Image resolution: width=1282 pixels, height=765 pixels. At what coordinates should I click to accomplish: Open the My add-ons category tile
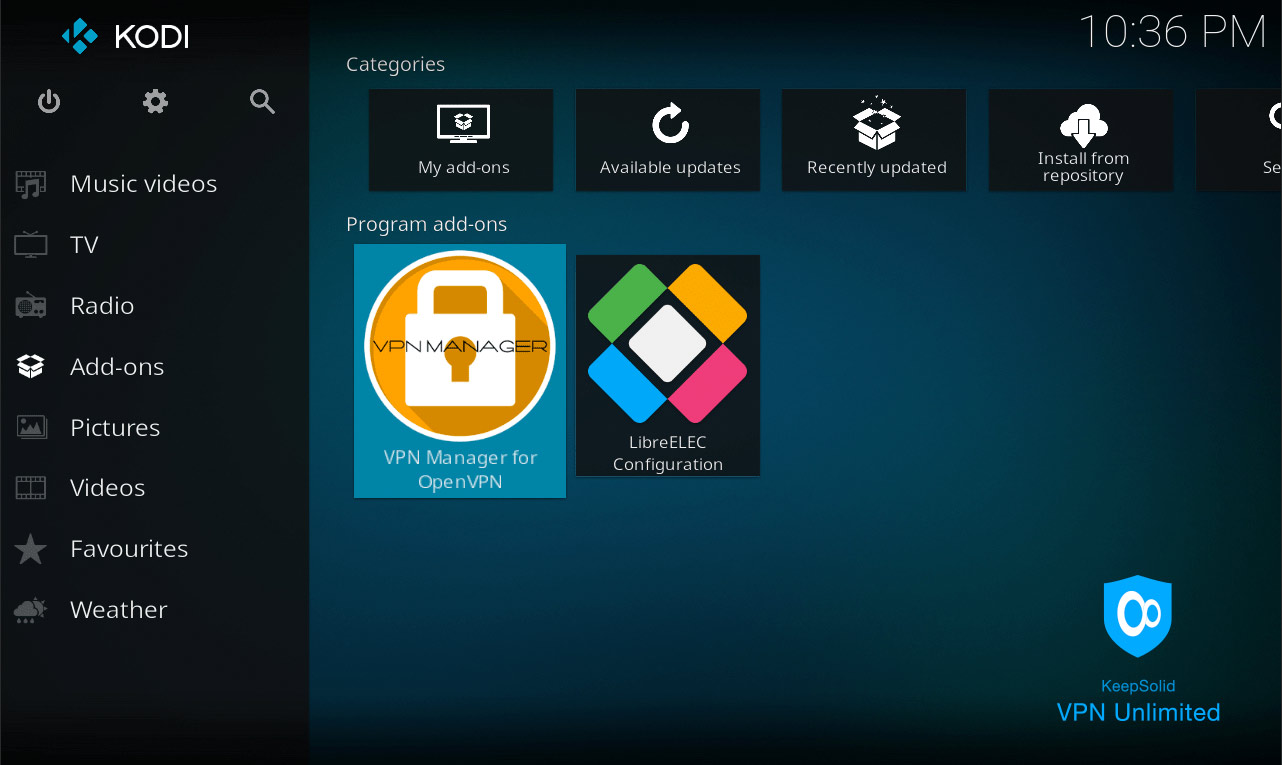tap(461, 140)
